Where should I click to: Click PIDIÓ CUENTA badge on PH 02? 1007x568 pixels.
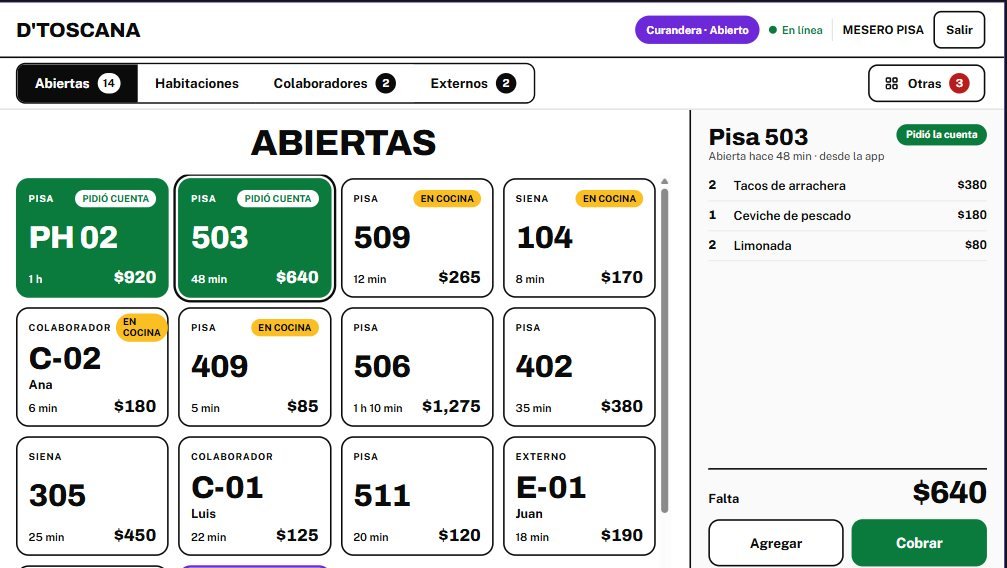(x=116, y=199)
